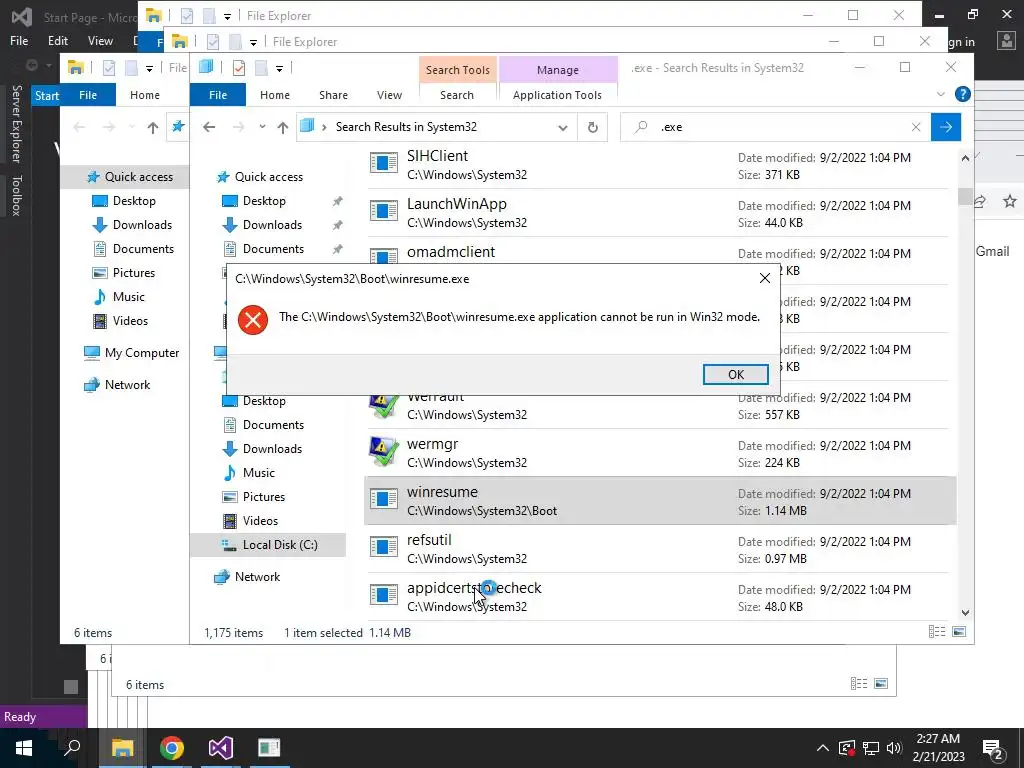Viewport: 1024px width, 768px height.
Task: Open taskbar search
Action: (x=72, y=748)
